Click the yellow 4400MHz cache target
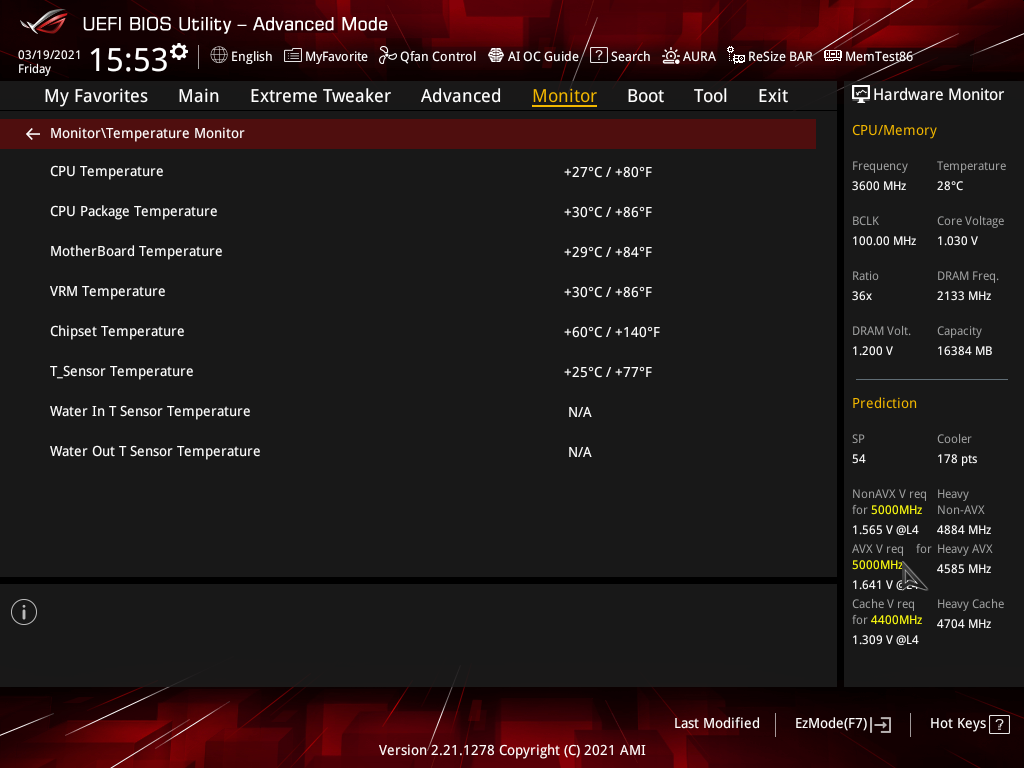 (x=896, y=620)
